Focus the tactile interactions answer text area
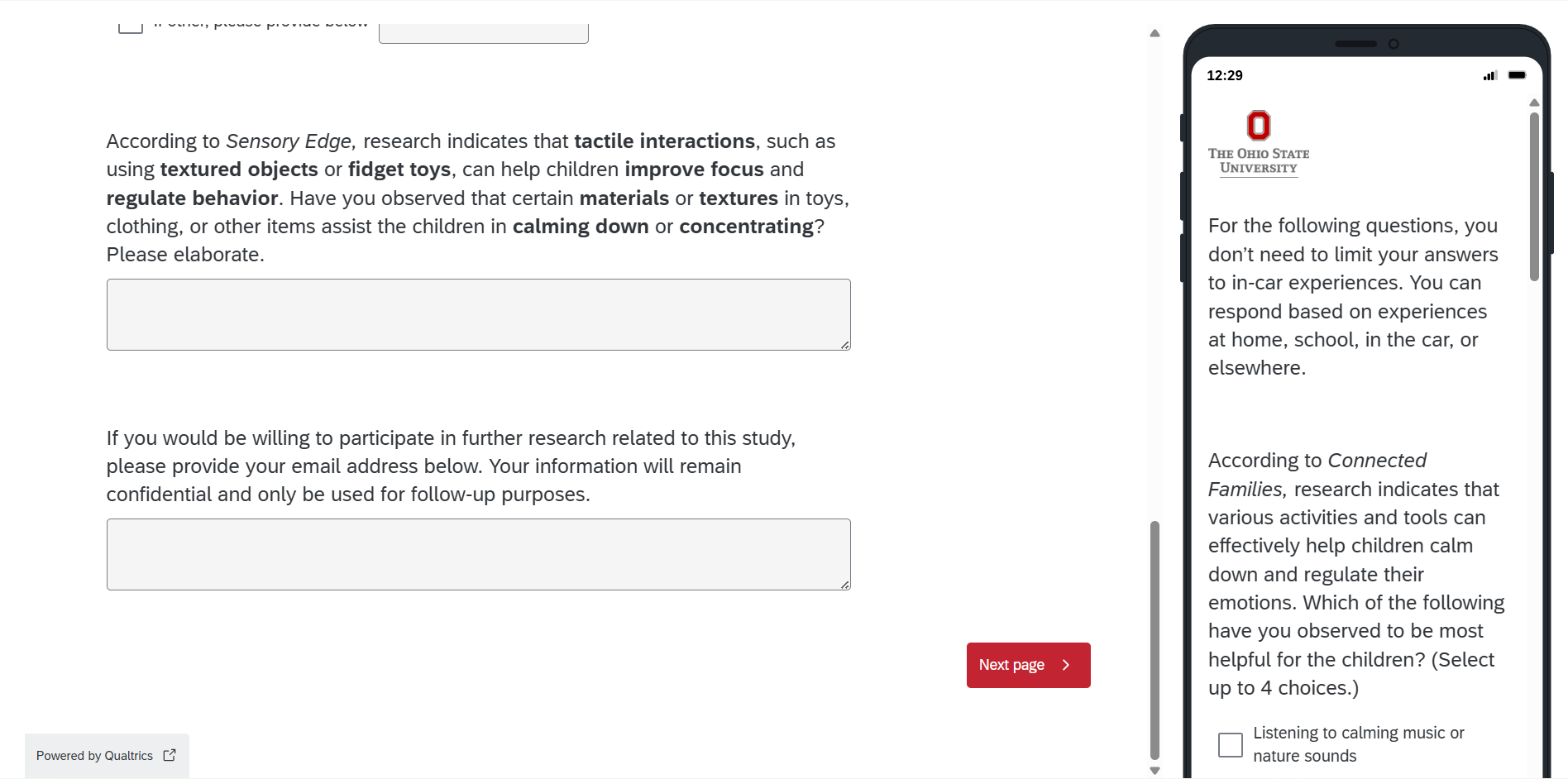The width and height of the screenshot is (1568, 779). pyautogui.click(x=478, y=314)
